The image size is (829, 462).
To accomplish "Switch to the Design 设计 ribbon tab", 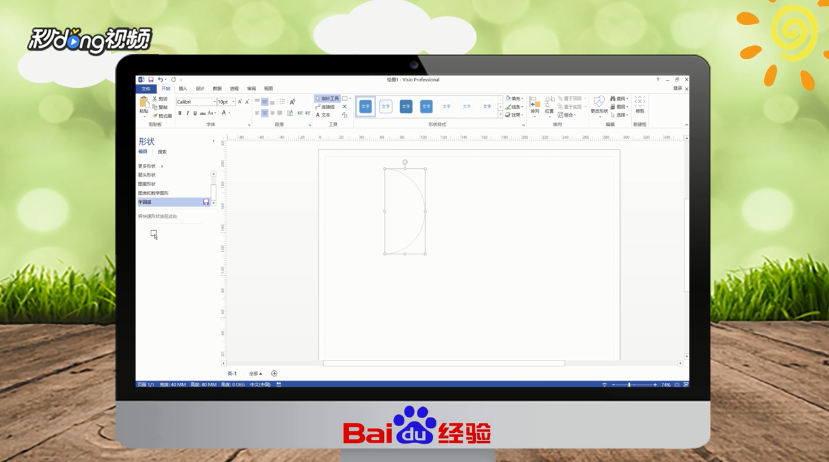I will (200, 88).
